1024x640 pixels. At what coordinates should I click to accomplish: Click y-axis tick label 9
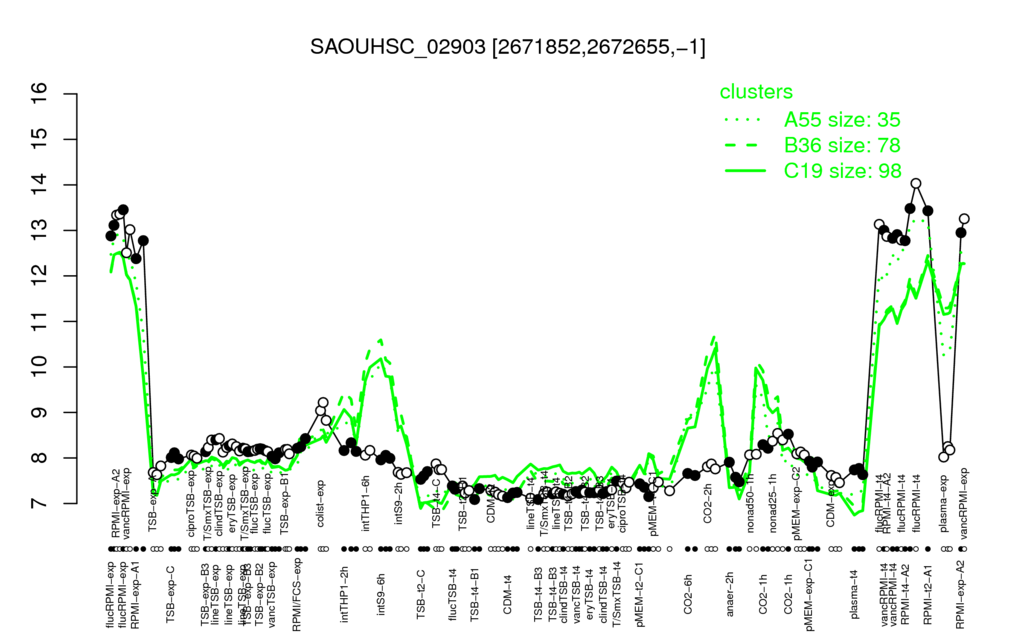tap(40, 412)
